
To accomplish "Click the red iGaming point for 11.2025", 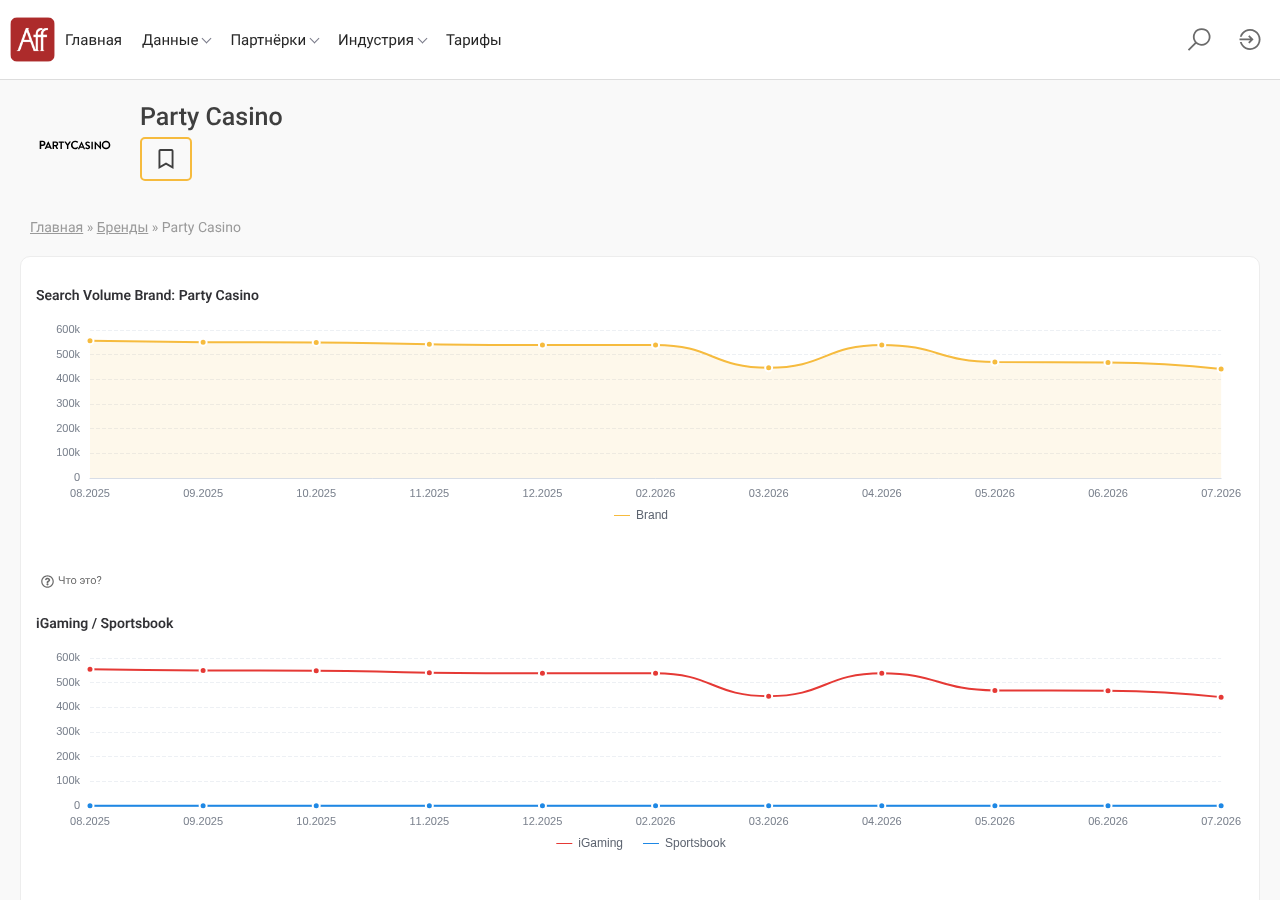I will pos(429,673).
